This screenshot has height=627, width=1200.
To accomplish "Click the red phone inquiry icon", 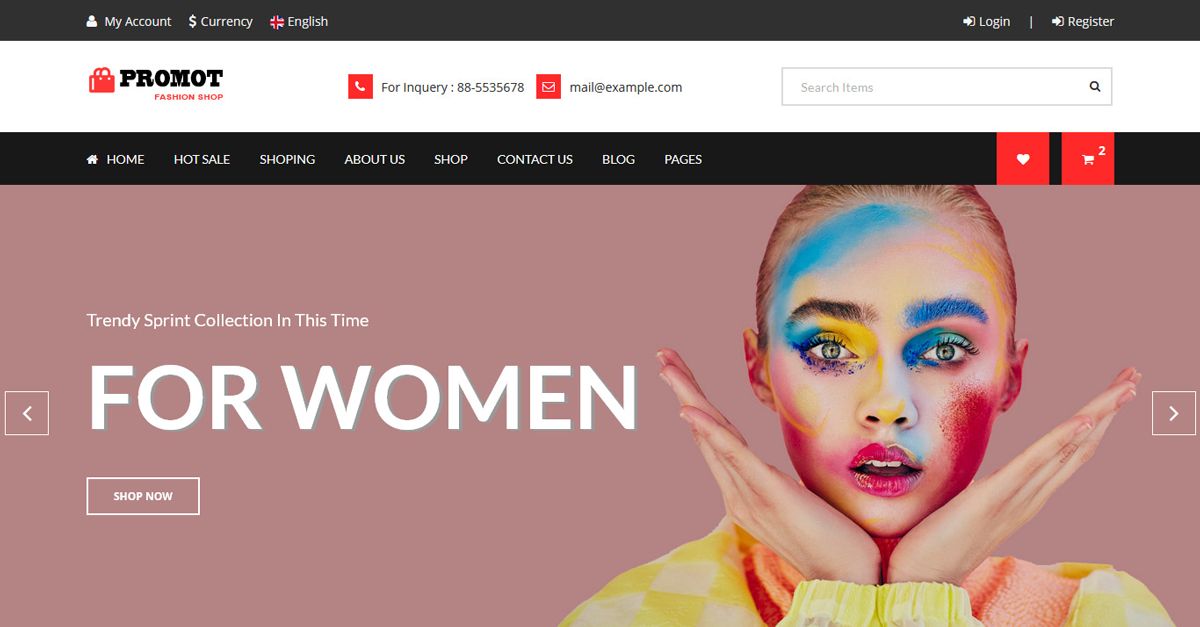I will point(360,87).
